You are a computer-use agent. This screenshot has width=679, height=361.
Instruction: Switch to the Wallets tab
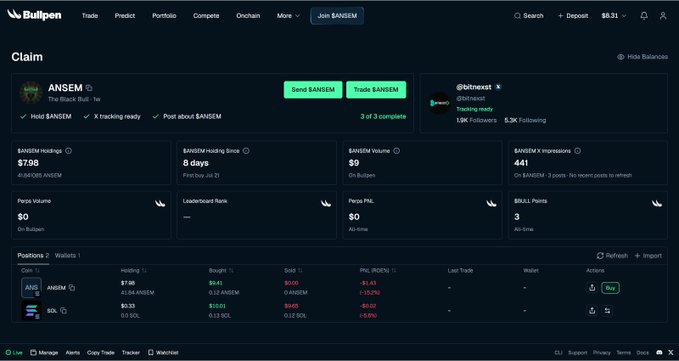click(x=68, y=255)
